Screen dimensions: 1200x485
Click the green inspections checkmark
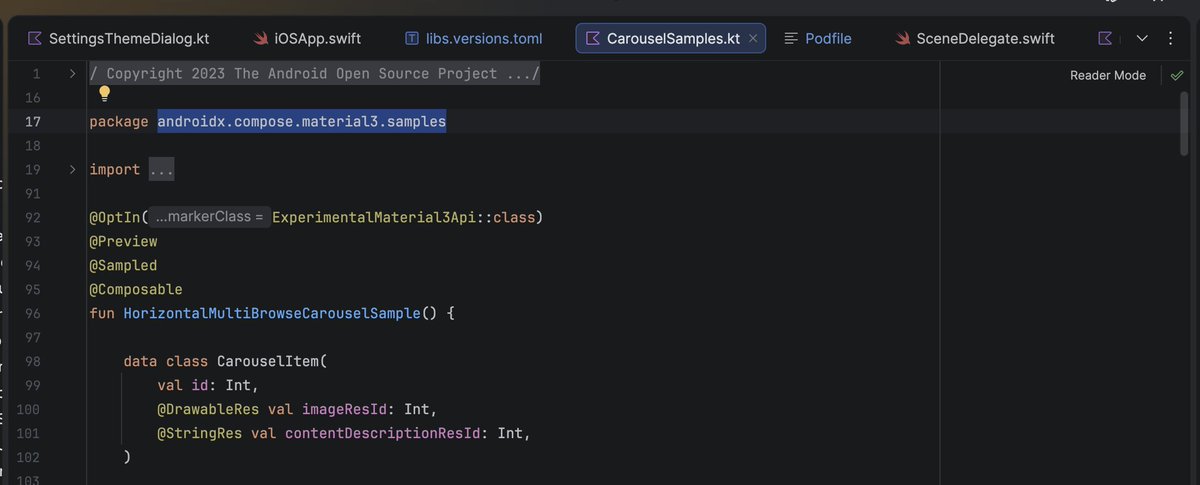point(1177,75)
